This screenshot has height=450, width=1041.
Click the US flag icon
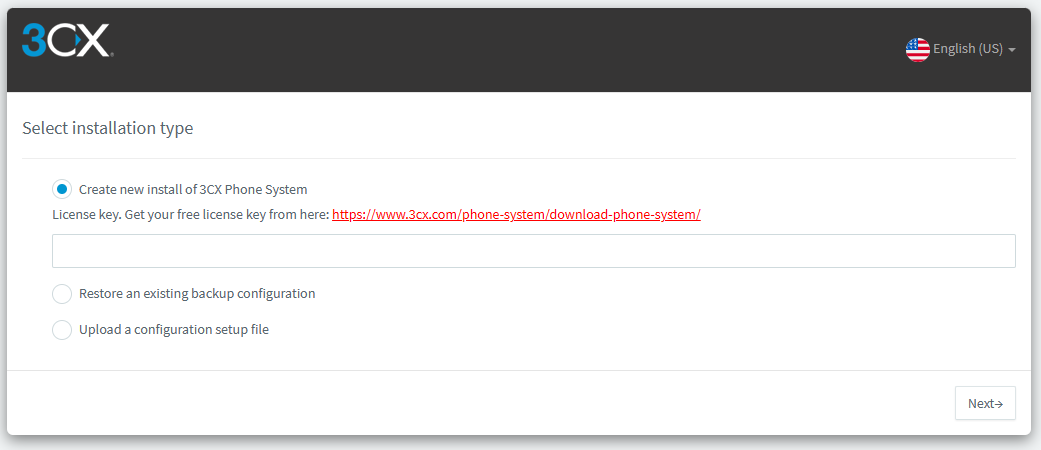(x=918, y=50)
